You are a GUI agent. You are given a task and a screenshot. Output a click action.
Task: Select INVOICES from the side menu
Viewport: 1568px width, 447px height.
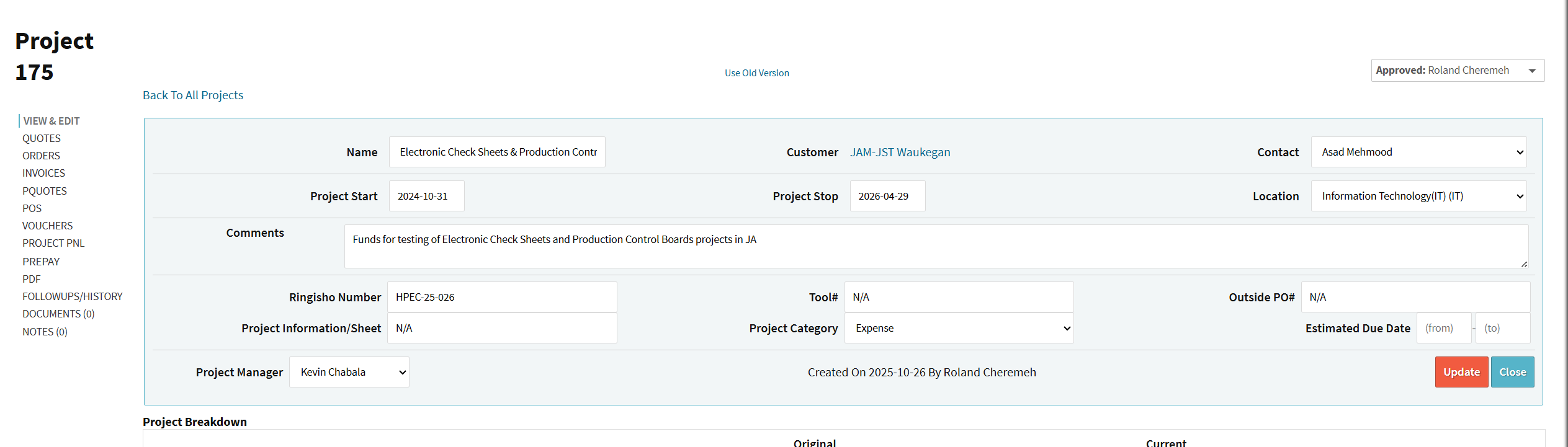[x=43, y=174]
